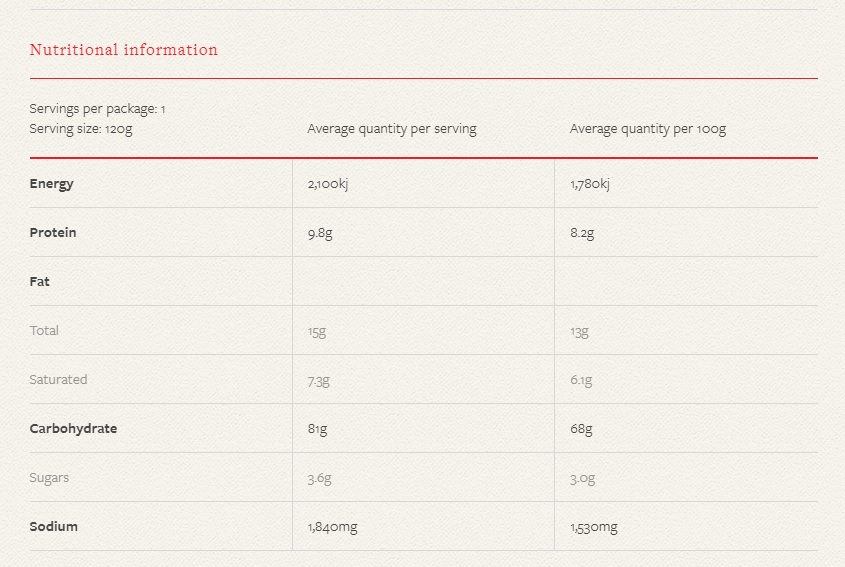This screenshot has height=567, width=845.
Task: Click the Sugars sub-row label
Action: click(x=49, y=478)
